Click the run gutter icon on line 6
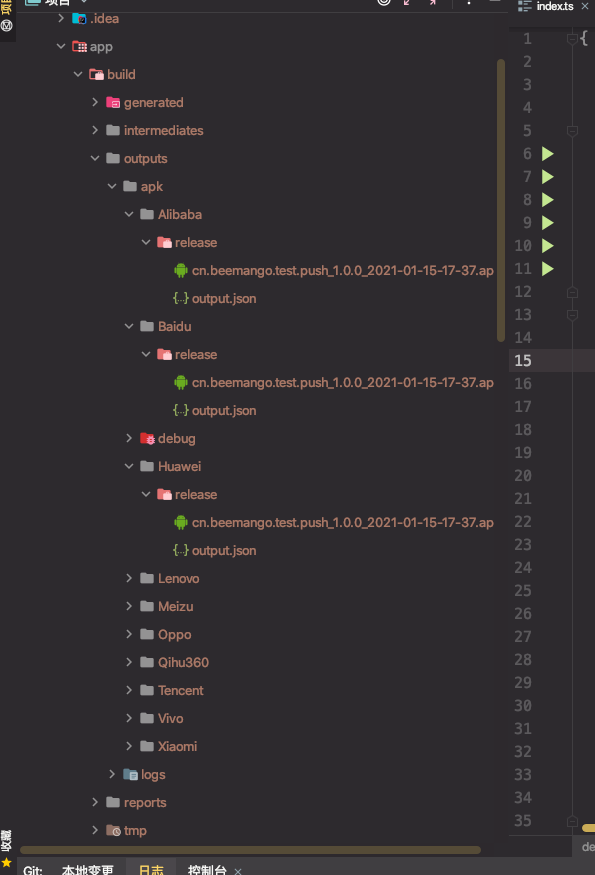The width and height of the screenshot is (595, 875). click(548, 153)
